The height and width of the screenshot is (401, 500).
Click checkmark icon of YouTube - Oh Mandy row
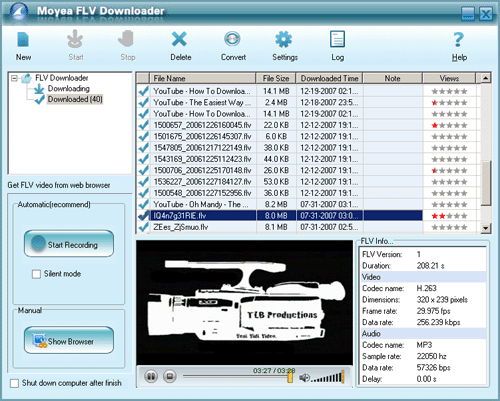(144, 204)
